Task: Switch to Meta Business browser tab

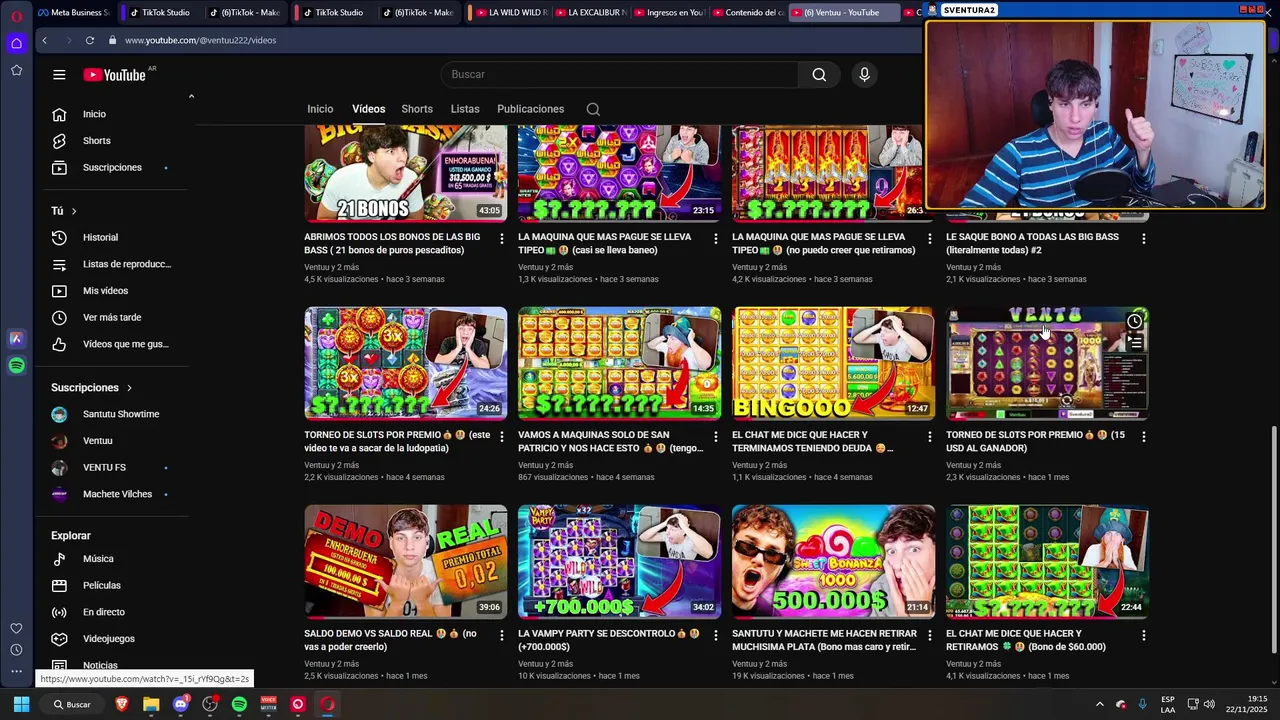Action: (73, 13)
